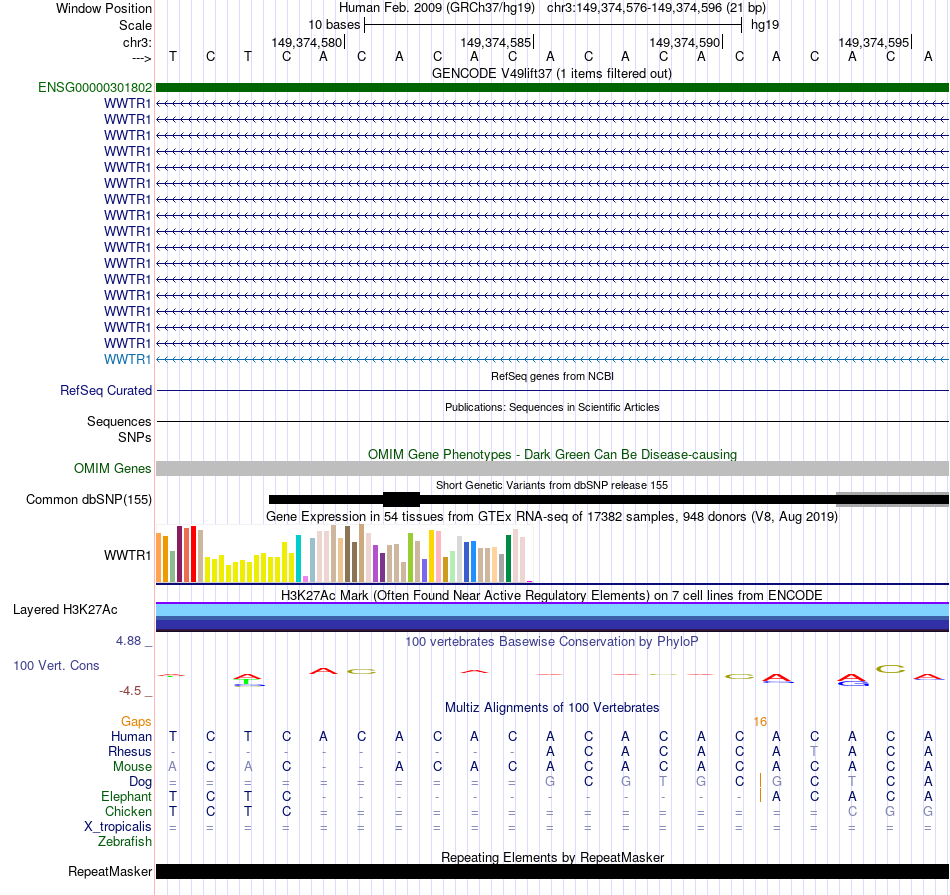The image size is (950, 895).
Task: Click position marker 149,374,585
Action: pos(496,42)
